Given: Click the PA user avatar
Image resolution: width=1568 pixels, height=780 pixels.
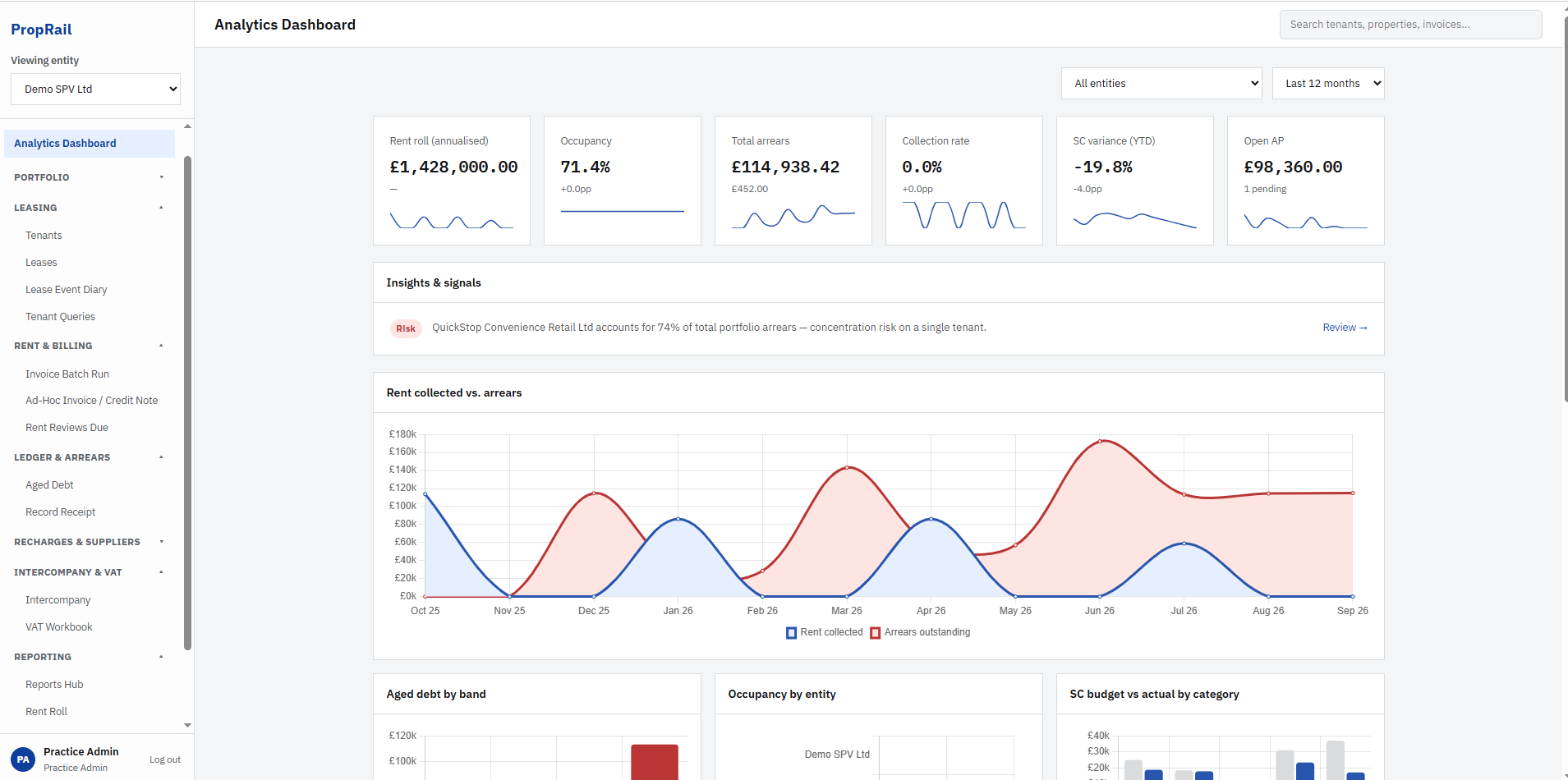Looking at the screenshot, I should (23, 759).
